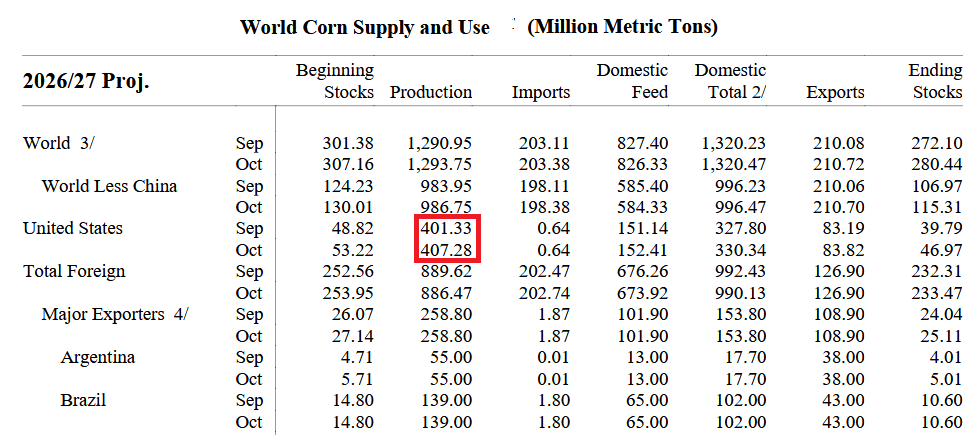Click the 'Exports' column header
Viewport: 969px width, 444px height.
tap(836, 92)
